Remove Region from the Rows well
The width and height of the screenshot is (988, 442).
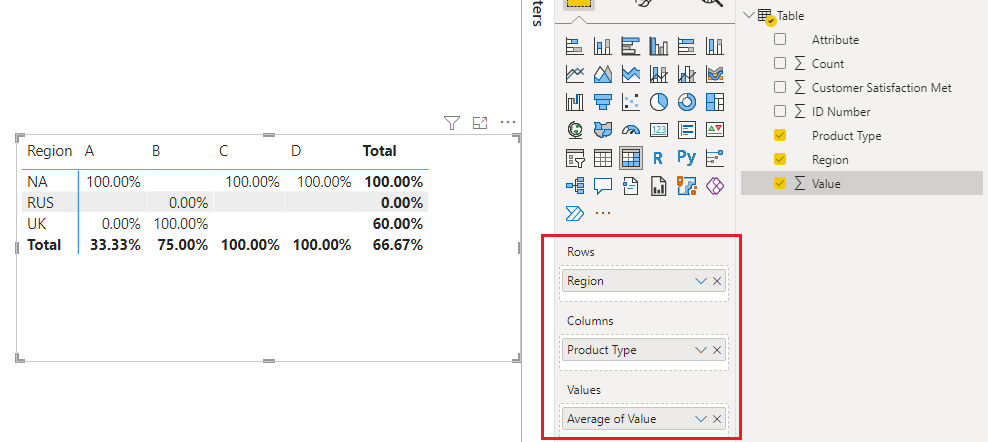coord(716,281)
